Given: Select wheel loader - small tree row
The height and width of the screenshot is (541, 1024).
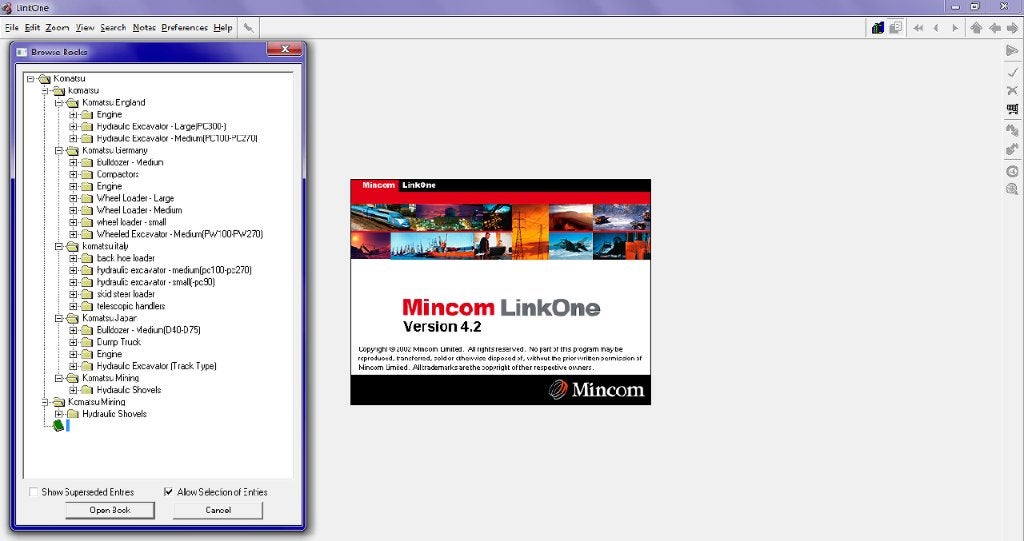Looking at the screenshot, I should tap(131, 222).
